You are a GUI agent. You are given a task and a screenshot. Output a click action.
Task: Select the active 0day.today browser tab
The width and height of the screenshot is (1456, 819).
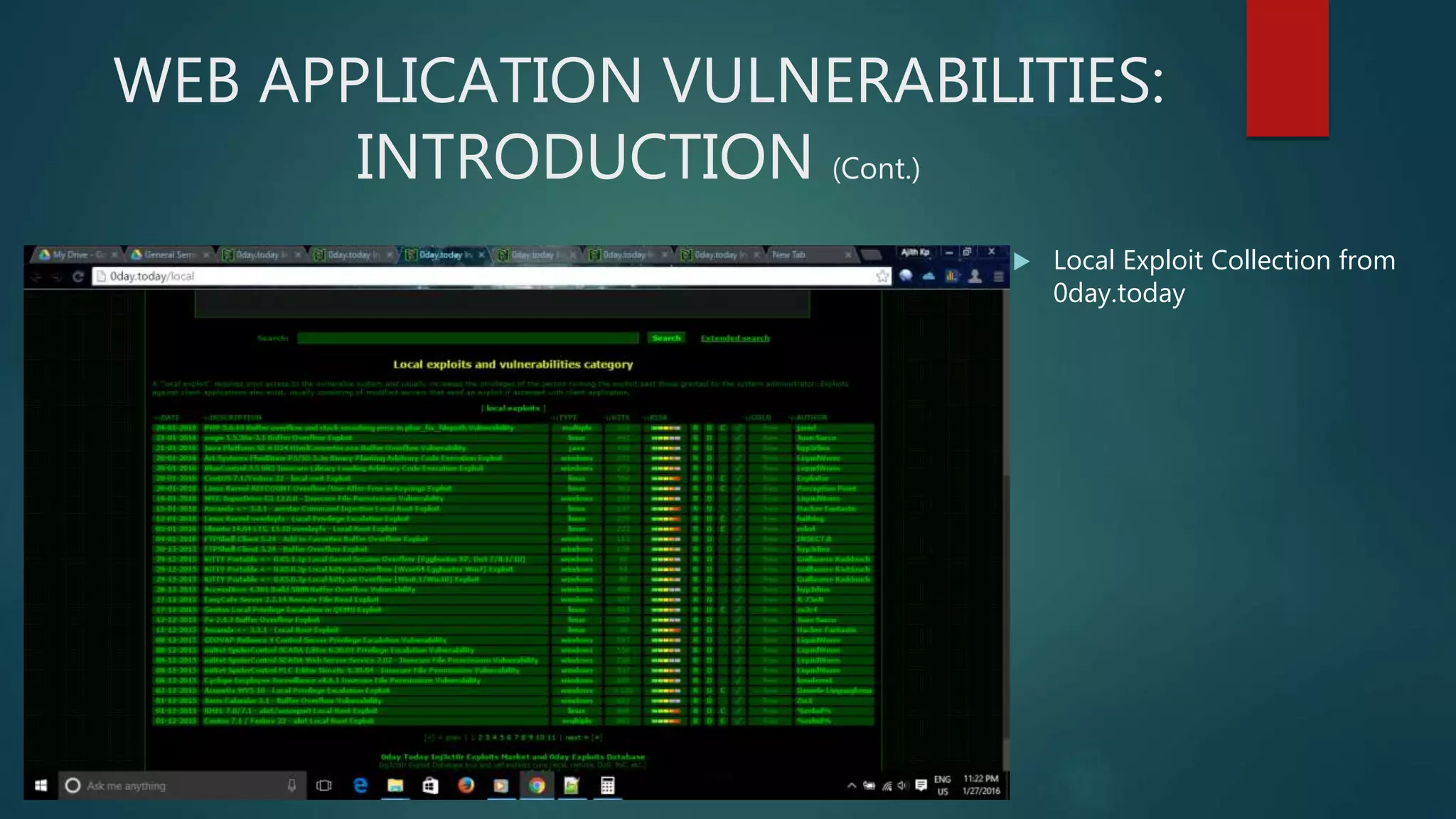pyautogui.click(x=444, y=255)
